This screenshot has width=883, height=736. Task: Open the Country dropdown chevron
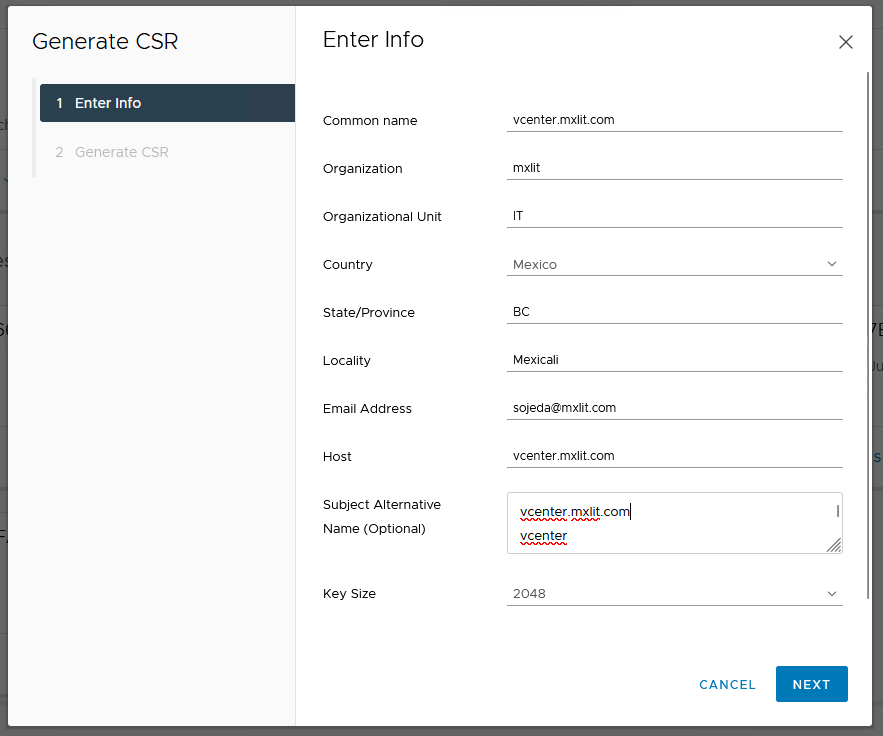(x=832, y=264)
